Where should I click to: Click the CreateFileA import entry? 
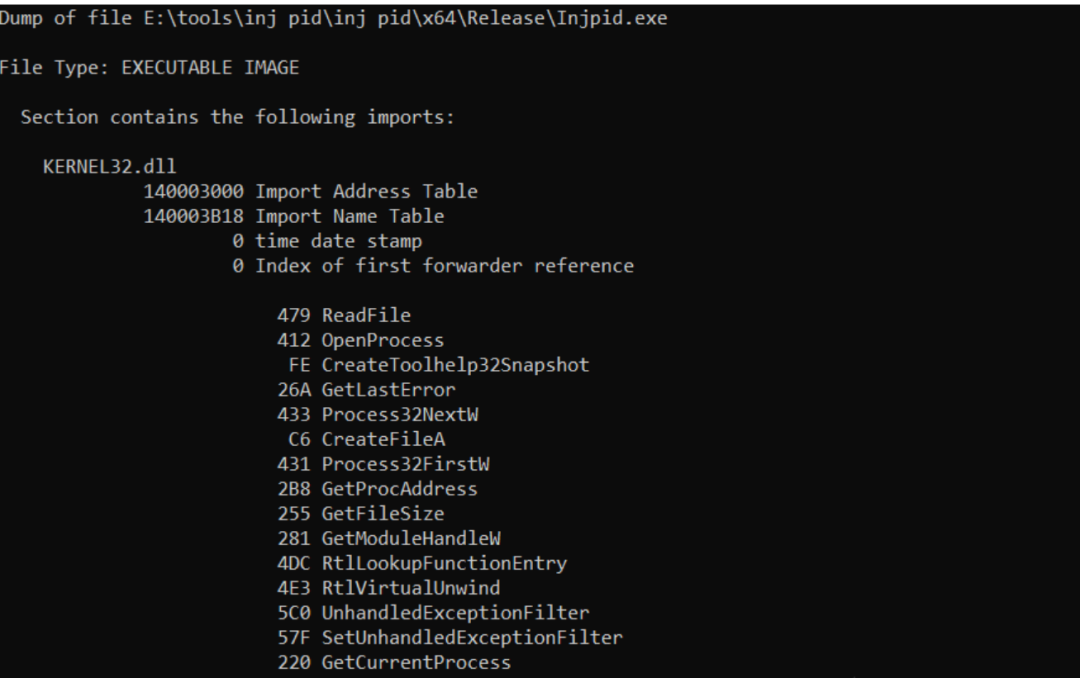(x=366, y=440)
